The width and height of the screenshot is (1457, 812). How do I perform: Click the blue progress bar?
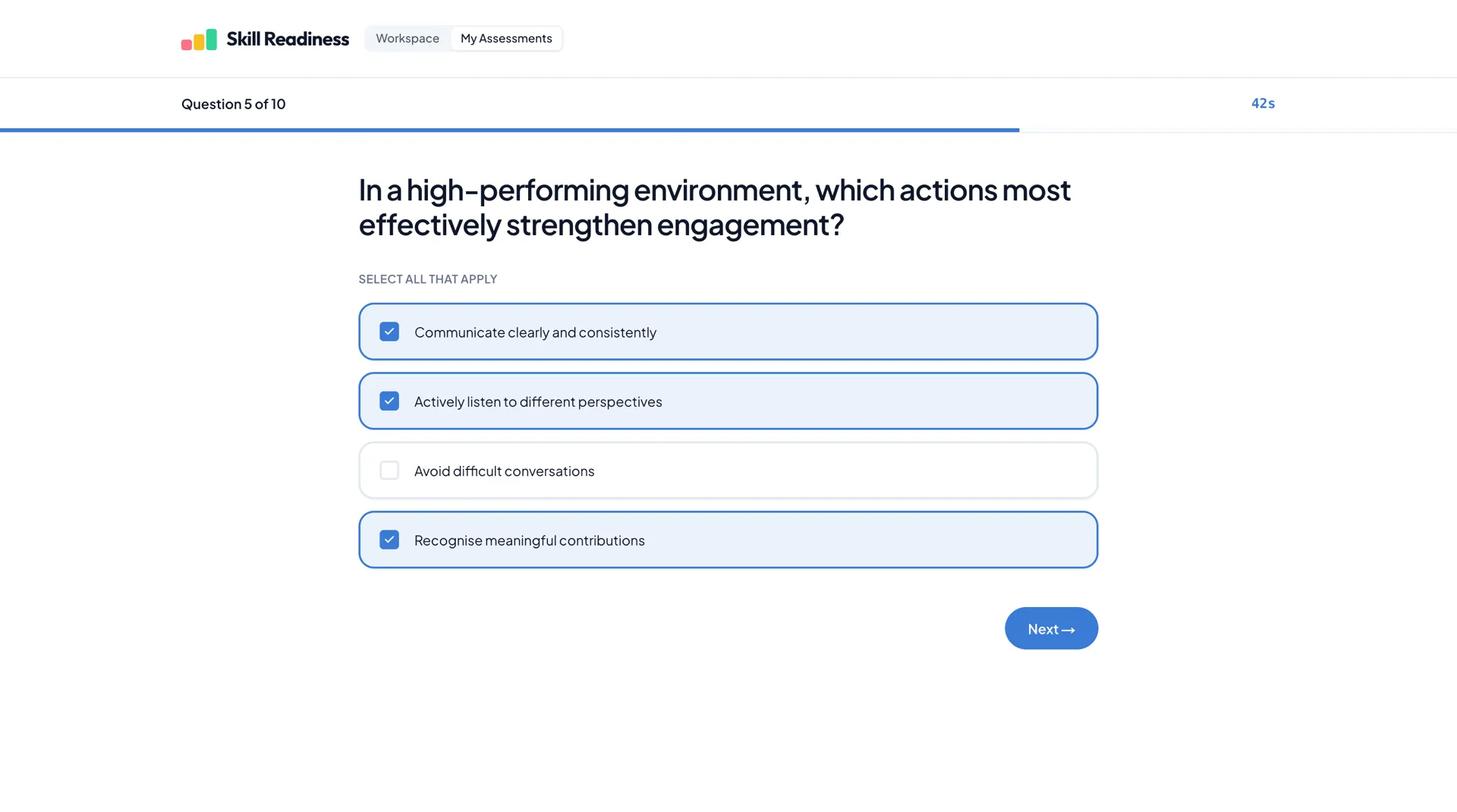click(x=508, y=130)
